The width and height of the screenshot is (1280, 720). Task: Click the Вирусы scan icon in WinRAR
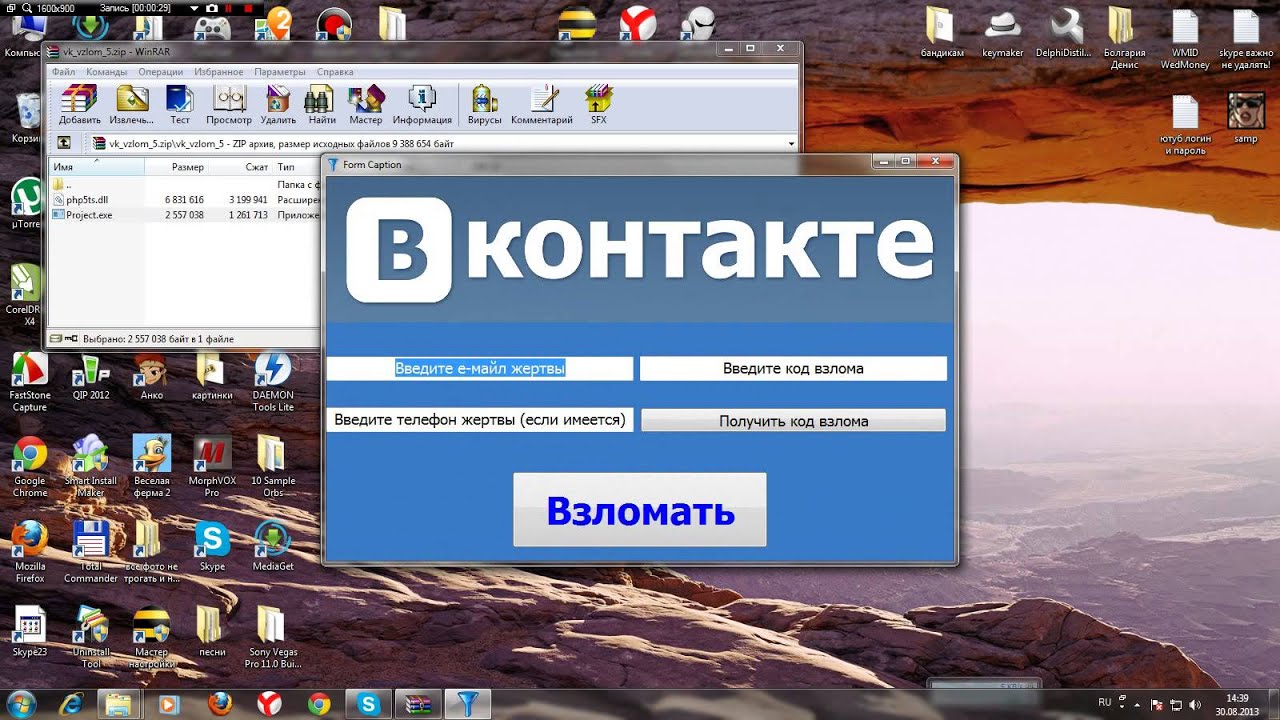click(485, 104)
